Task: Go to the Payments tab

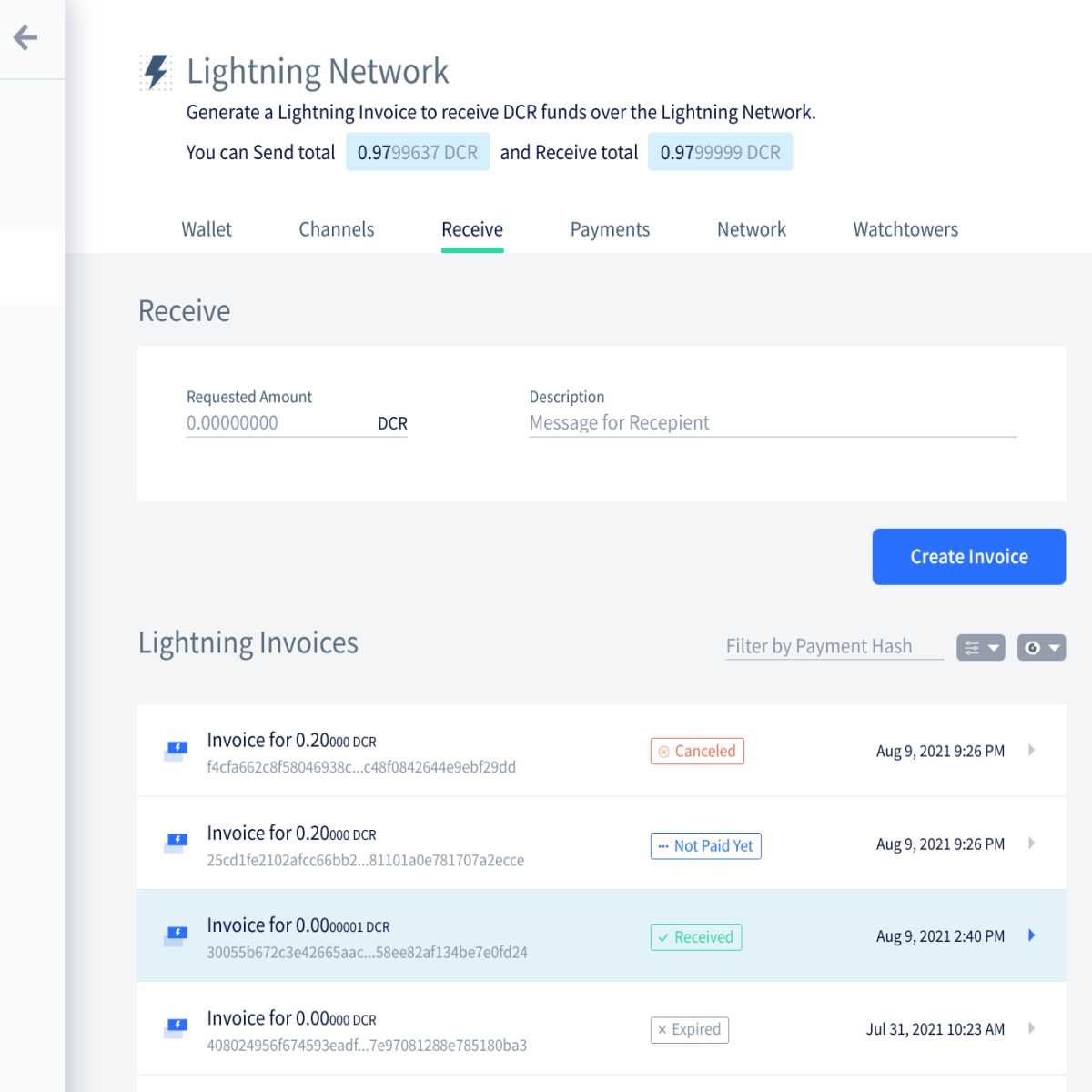Action: pyautogui.click(x=610, y=229)
